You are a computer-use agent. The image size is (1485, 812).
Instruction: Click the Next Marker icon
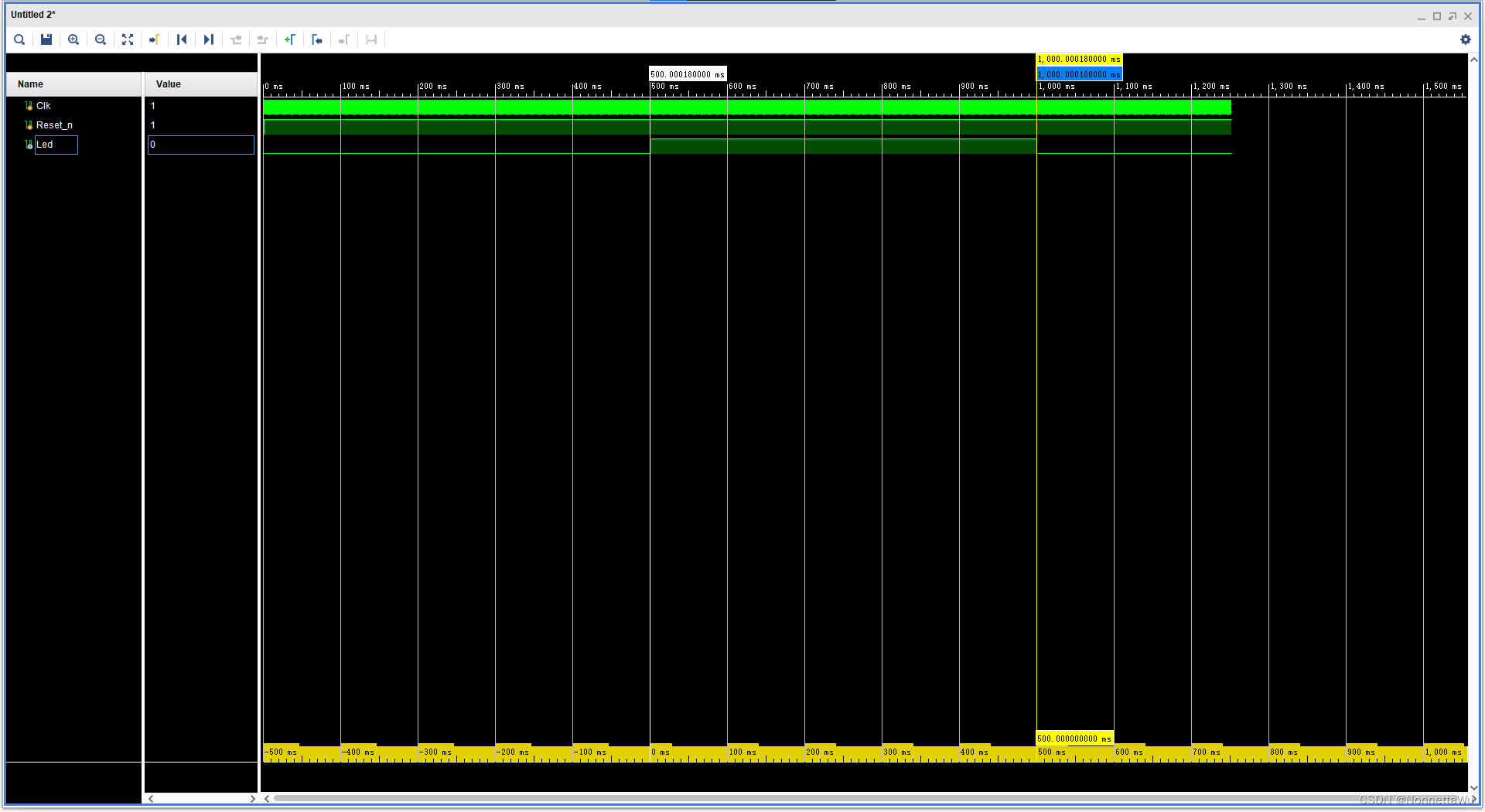[344, 39]
